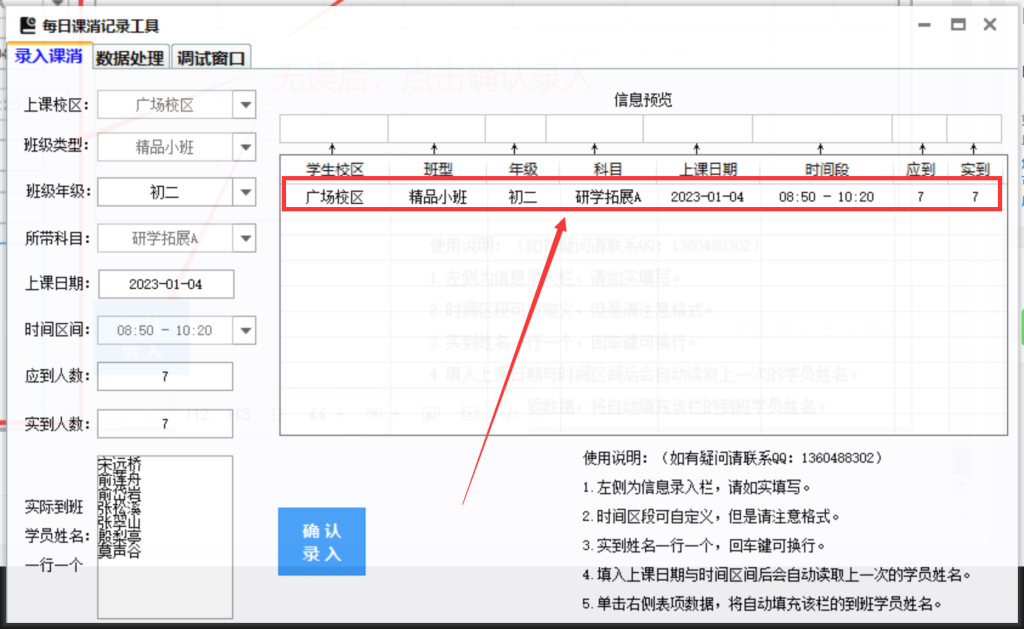This screenshot has height=629, width=1024.
Task: Click the 实到人数 input field
Action: tap(165, 423)
